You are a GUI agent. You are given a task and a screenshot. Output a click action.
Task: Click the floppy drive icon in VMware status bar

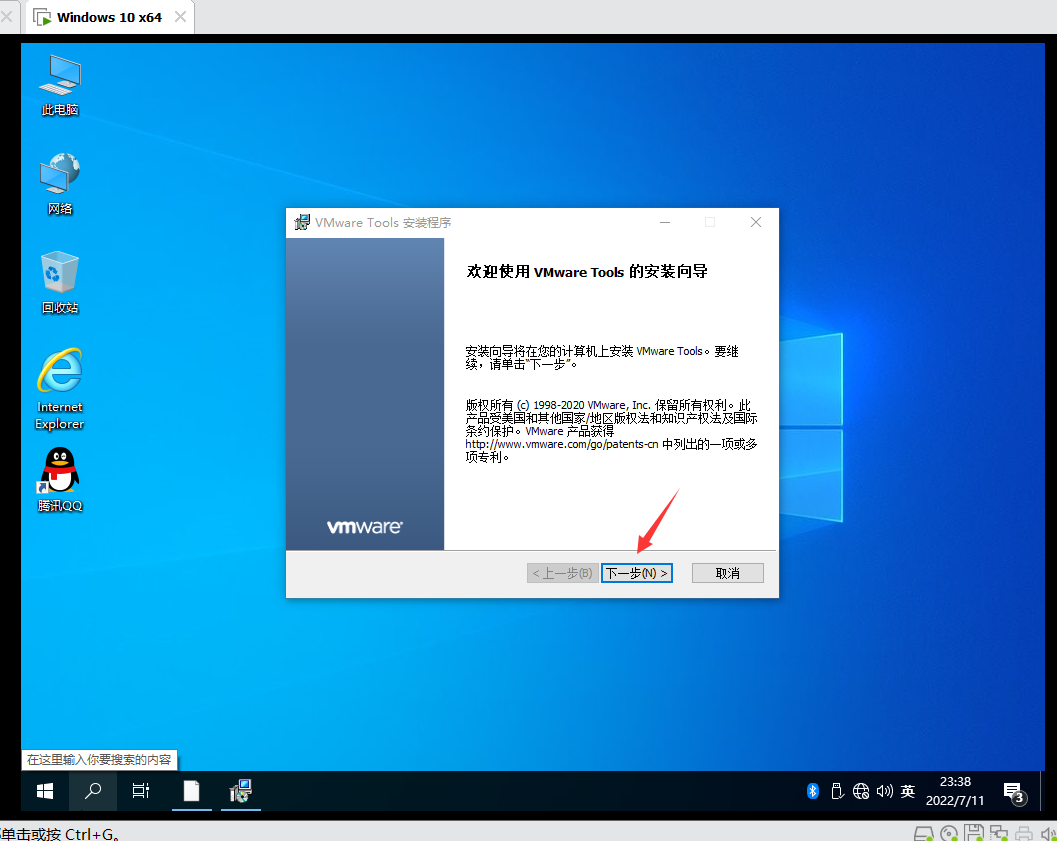(x=973, y=833)
